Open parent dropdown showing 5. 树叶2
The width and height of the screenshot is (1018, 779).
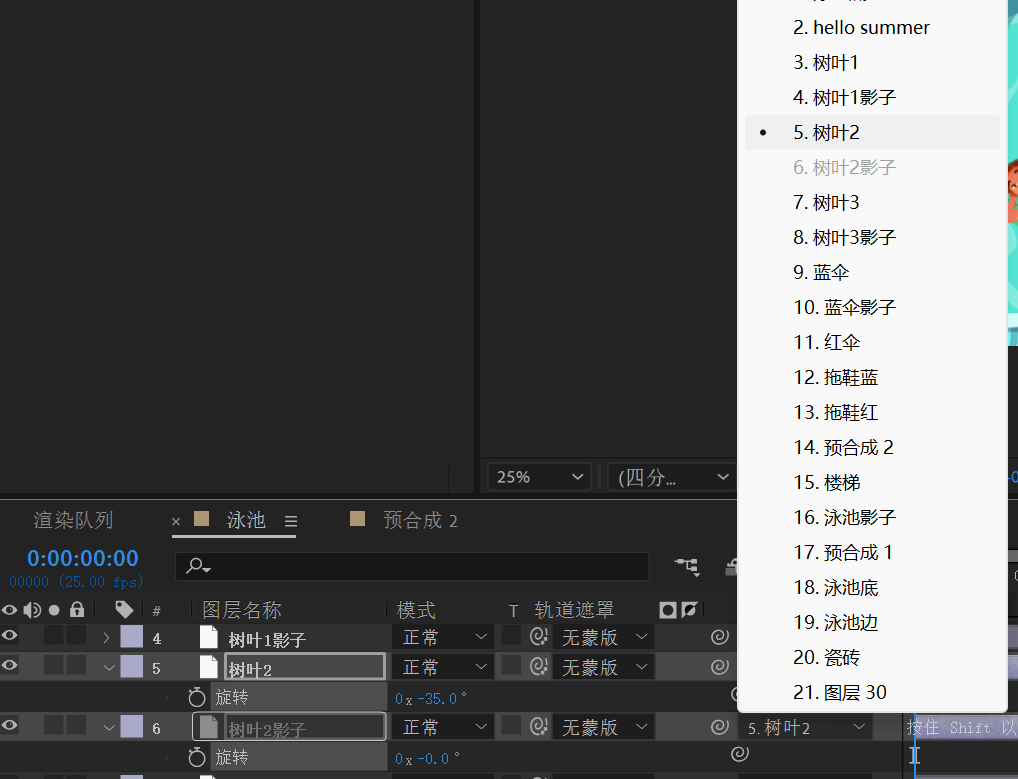(805, 727)
